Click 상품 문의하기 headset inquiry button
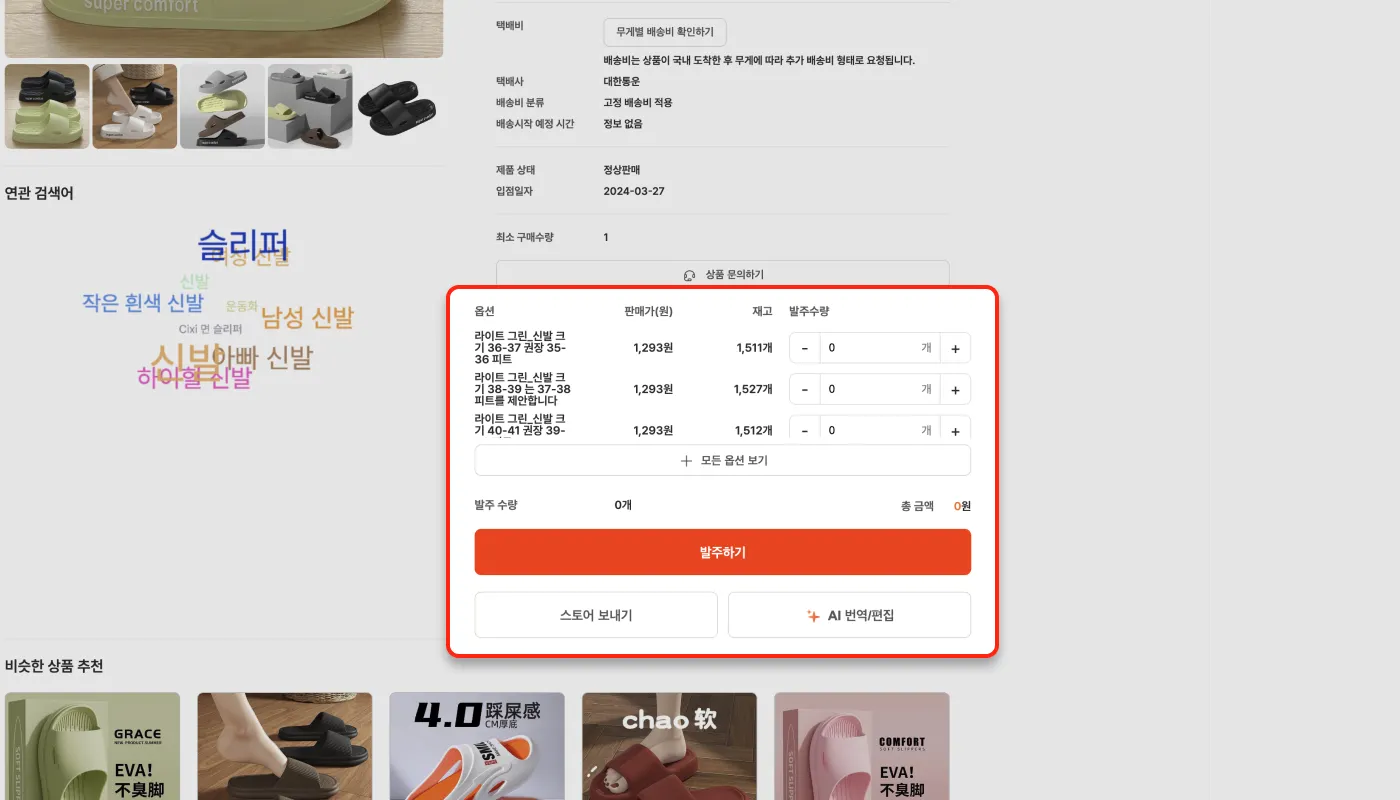This screenshot has width=1400, height=800. click(x=722, y=275)
